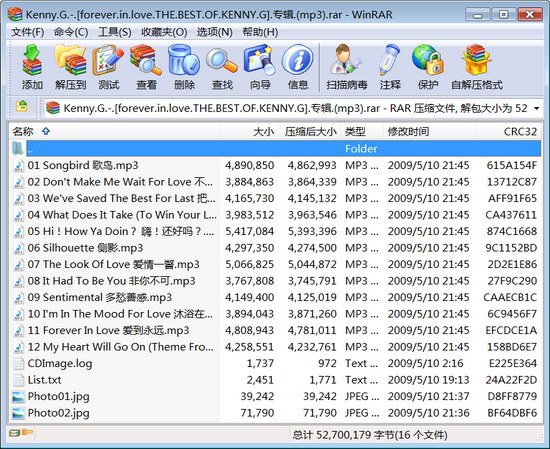
Task: Click the 保护 (Protect) lock icon
Action: click(x=428, y=67)
